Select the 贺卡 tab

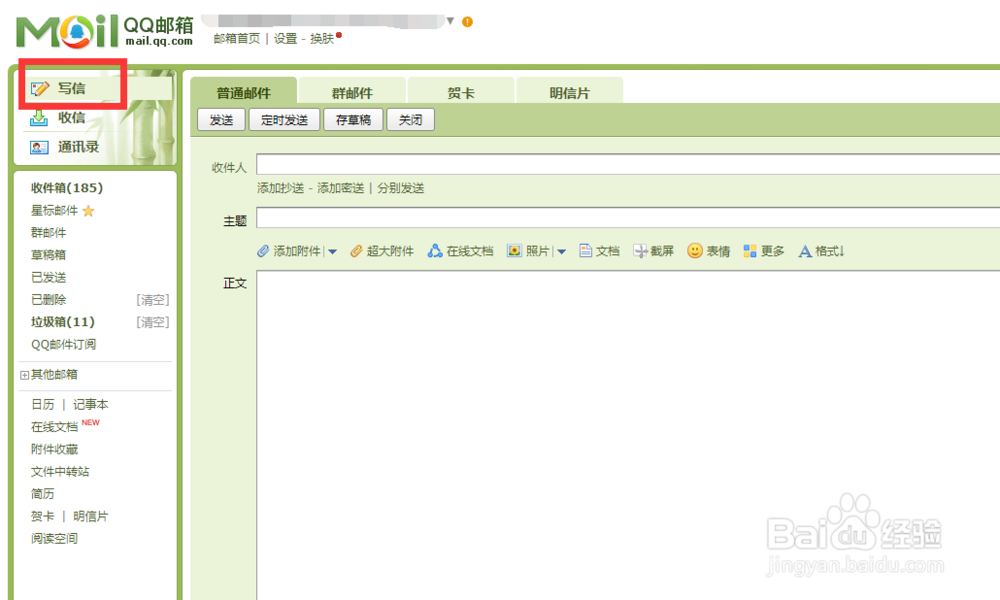(459, 92)
